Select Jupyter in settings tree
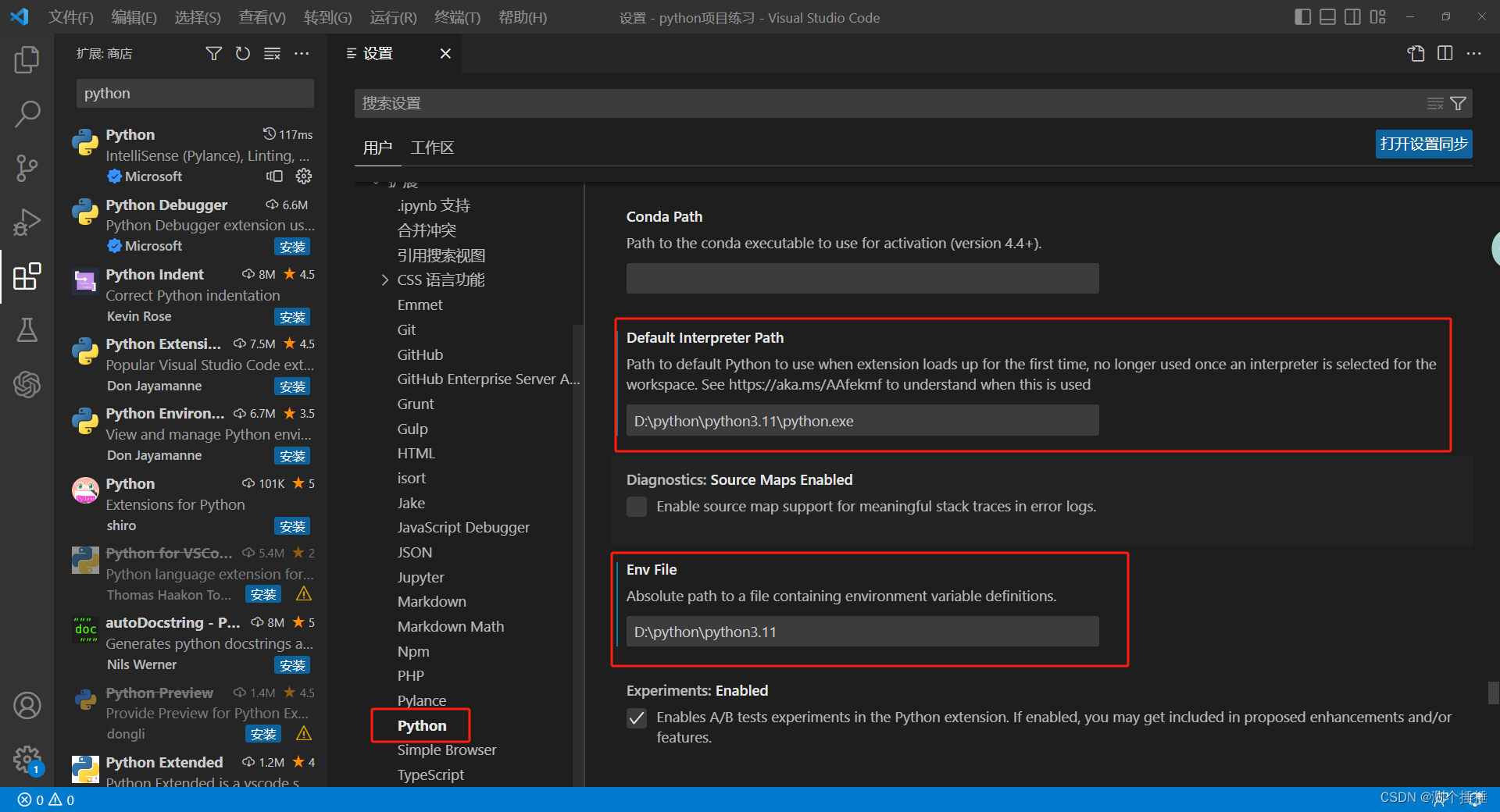Screen dimensions: 1500x812 (420, 577)
